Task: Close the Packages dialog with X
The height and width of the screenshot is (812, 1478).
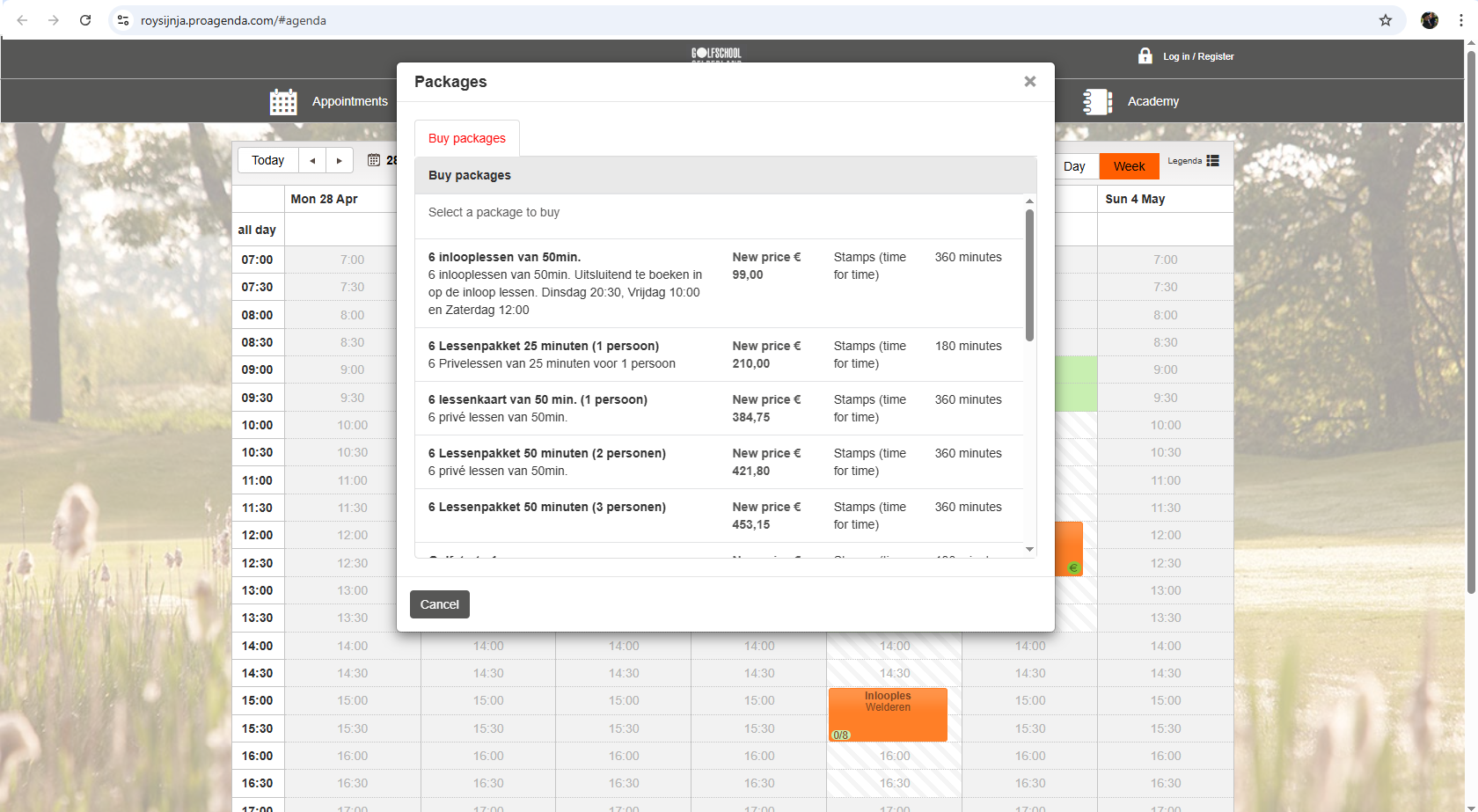Action: coord(1029,82)
